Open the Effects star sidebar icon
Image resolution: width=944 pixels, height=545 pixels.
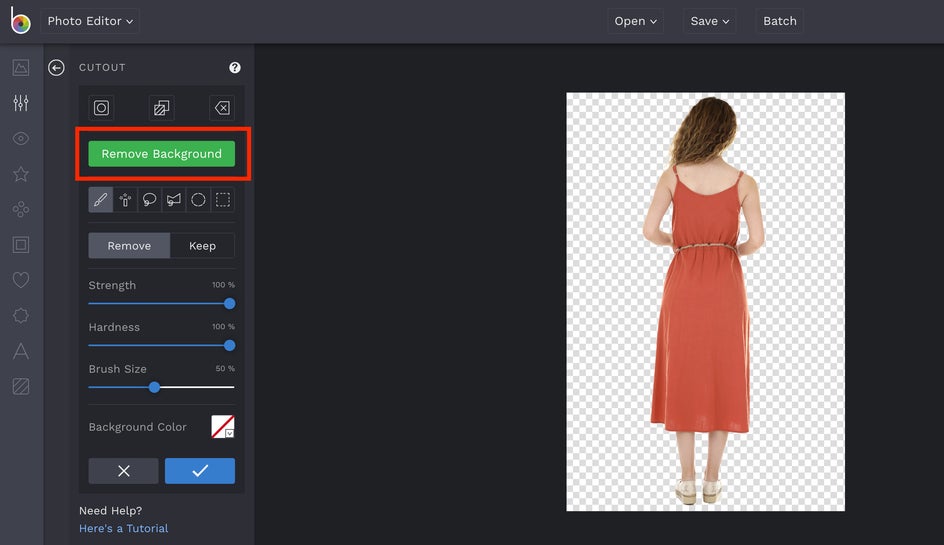(x=20, y=174)
